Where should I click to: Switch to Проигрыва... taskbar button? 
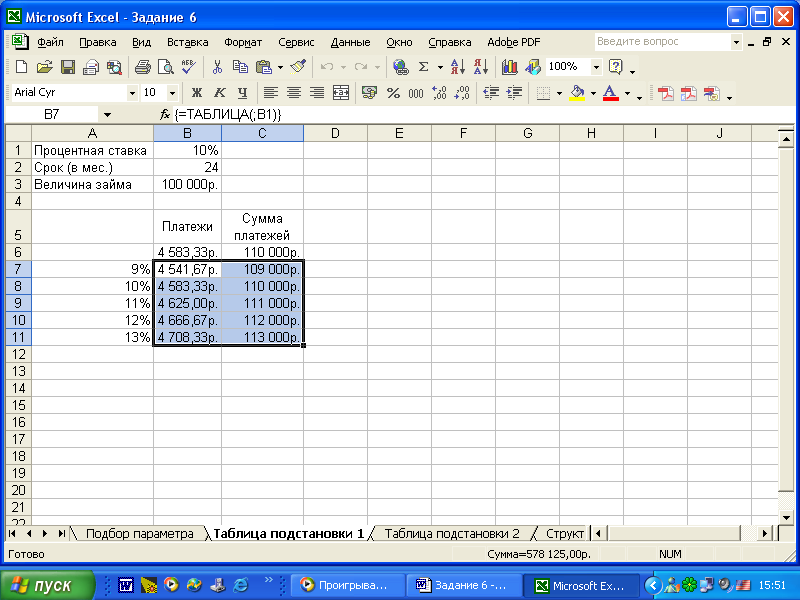[x=347, y=585]
